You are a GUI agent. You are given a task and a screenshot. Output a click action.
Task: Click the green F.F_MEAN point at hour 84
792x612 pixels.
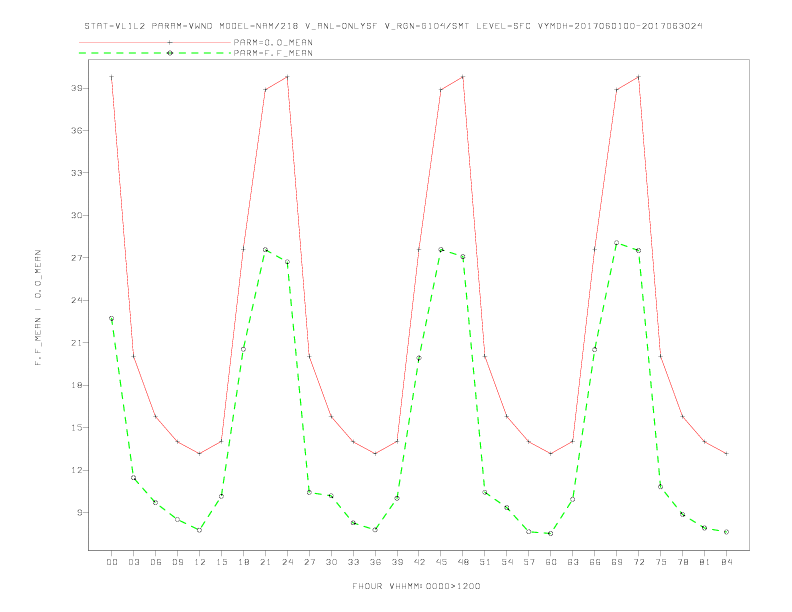pyautogui.click(x=726, y=532)
